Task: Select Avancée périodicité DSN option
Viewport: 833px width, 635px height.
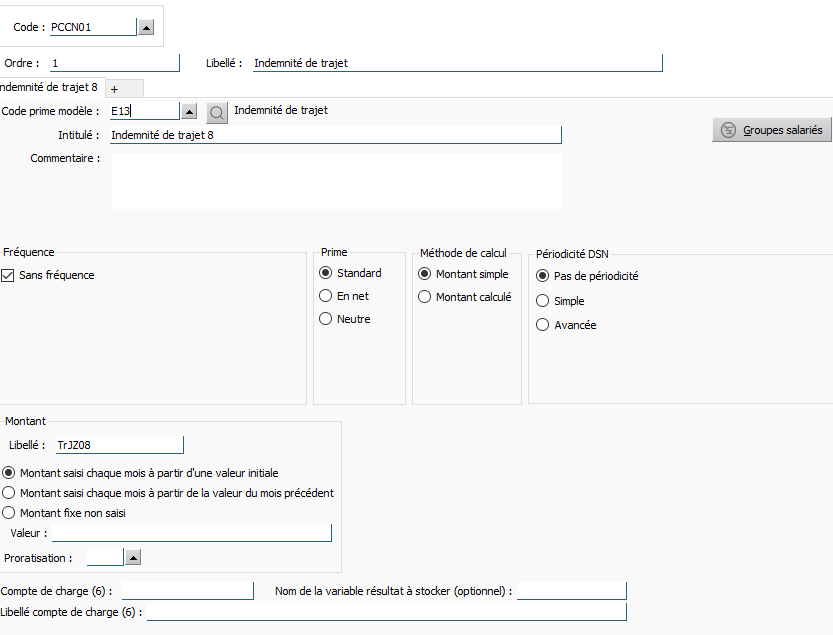Action: coord(542,325)
